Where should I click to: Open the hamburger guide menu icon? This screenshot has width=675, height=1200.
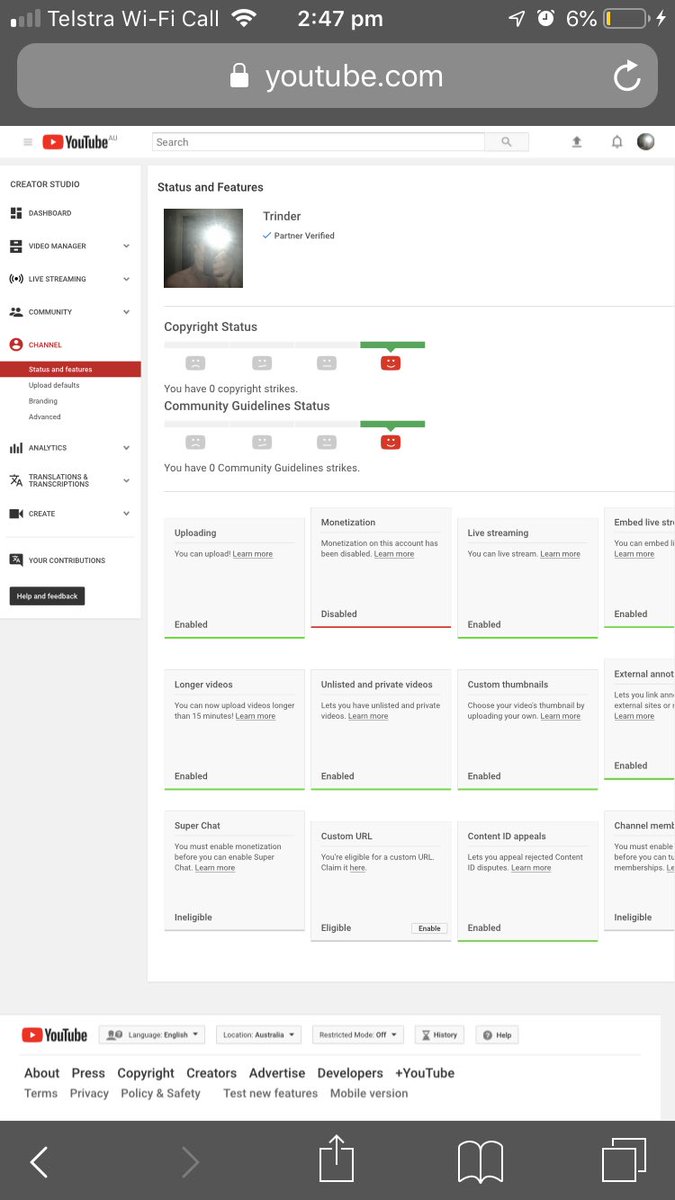[28, 142]
